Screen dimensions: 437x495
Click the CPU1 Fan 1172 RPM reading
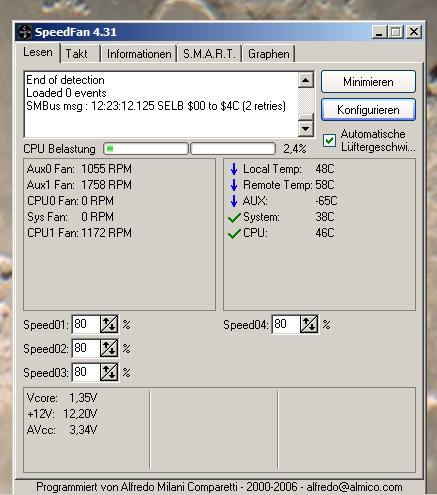79,233
